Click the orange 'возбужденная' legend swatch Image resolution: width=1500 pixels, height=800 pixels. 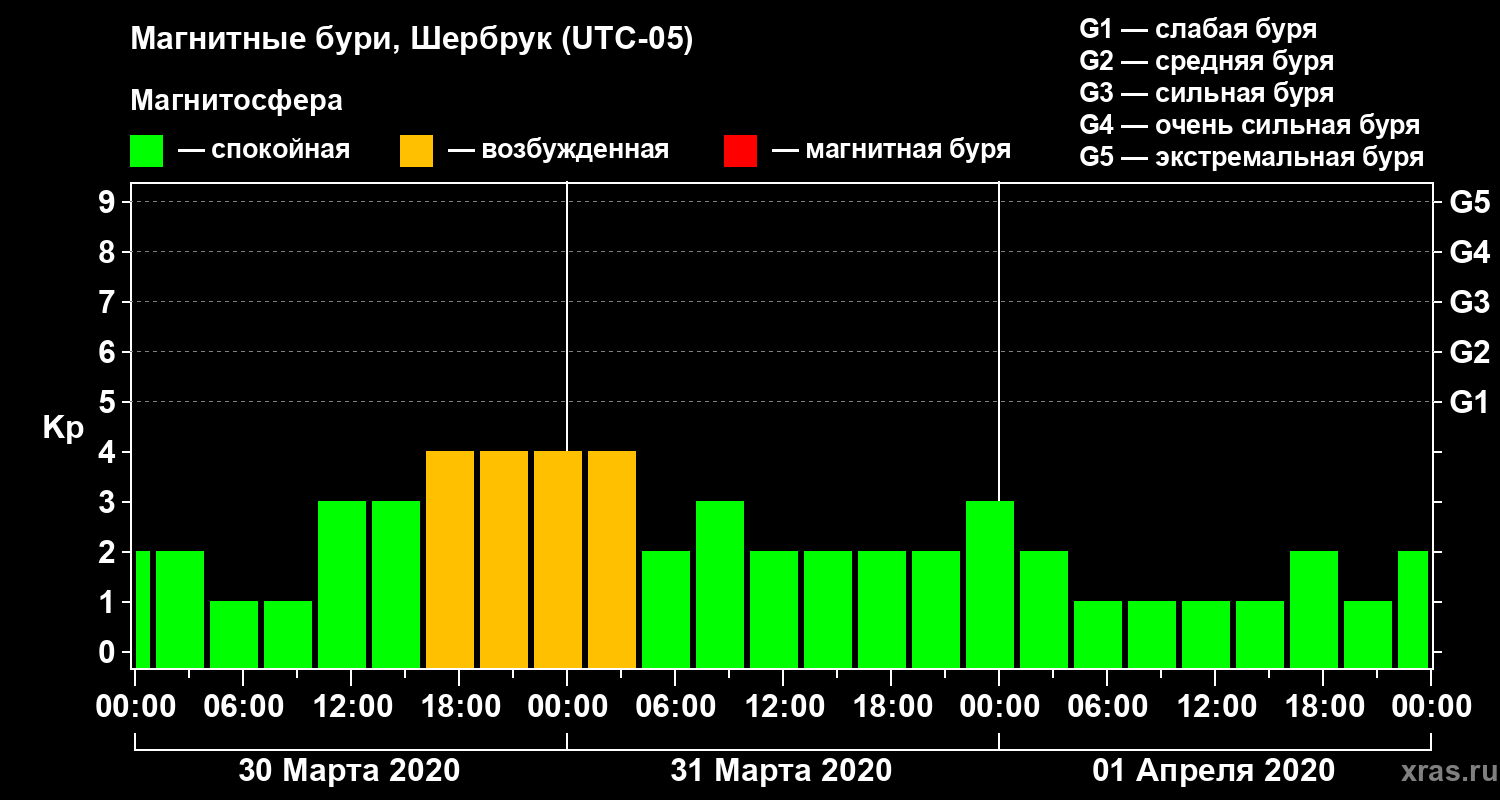(416, 151)
